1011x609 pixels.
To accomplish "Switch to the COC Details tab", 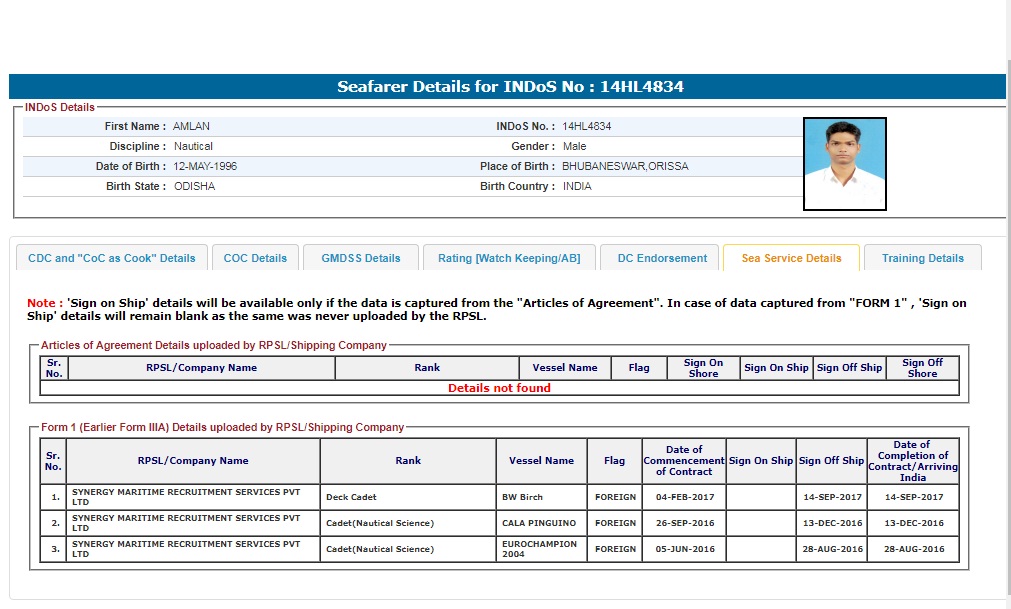I will 255,258.
